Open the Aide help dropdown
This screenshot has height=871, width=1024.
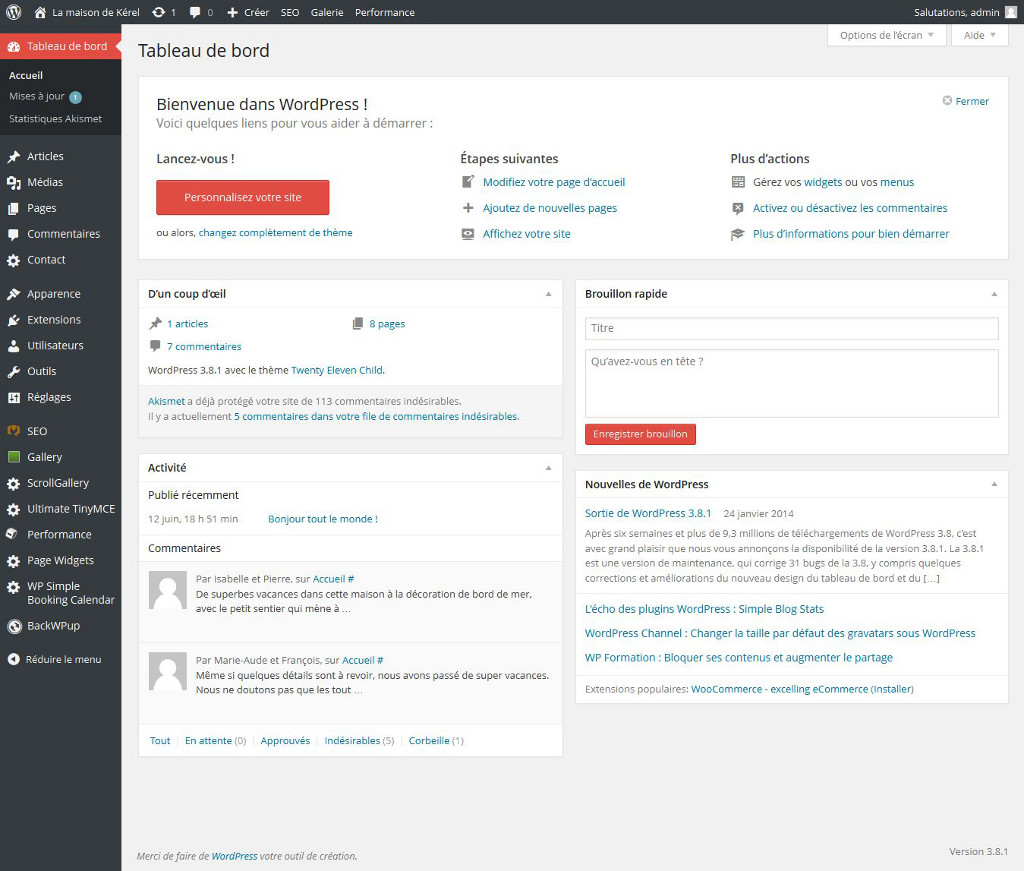(980, 35)
